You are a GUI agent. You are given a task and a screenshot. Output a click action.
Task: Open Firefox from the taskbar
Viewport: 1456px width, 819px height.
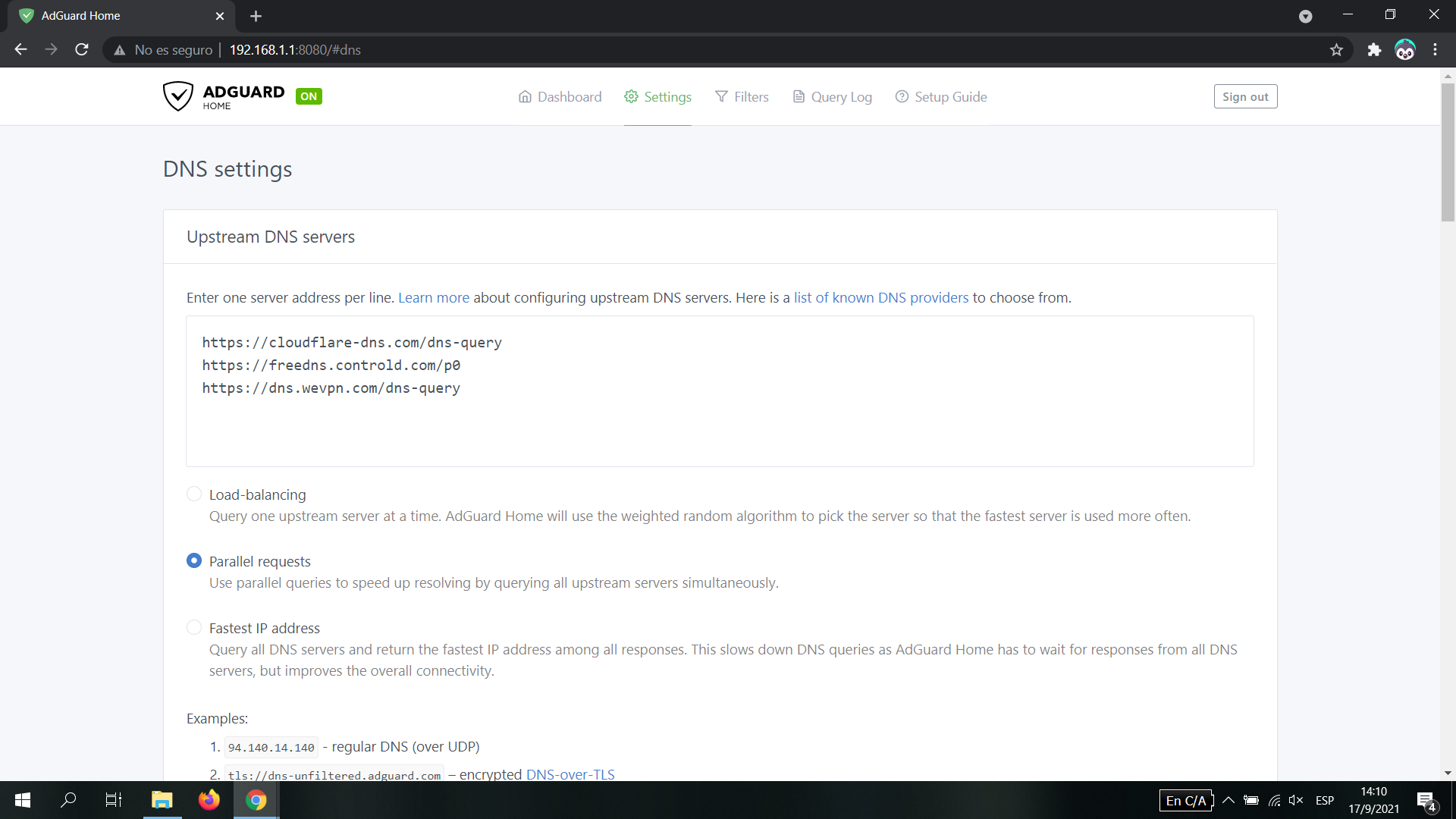[209, 800]
